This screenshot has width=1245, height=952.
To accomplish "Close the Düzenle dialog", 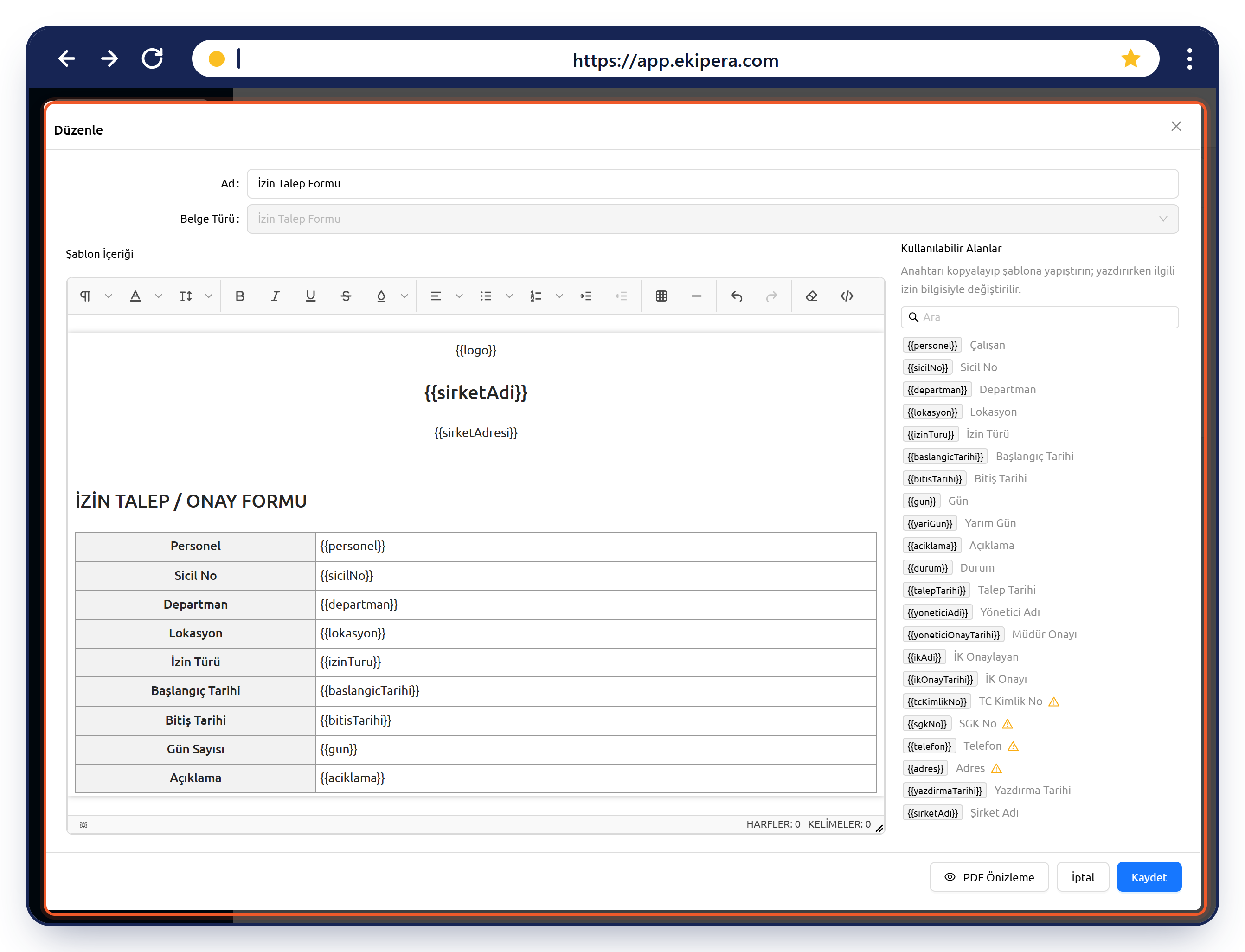I will [1176, 126].
